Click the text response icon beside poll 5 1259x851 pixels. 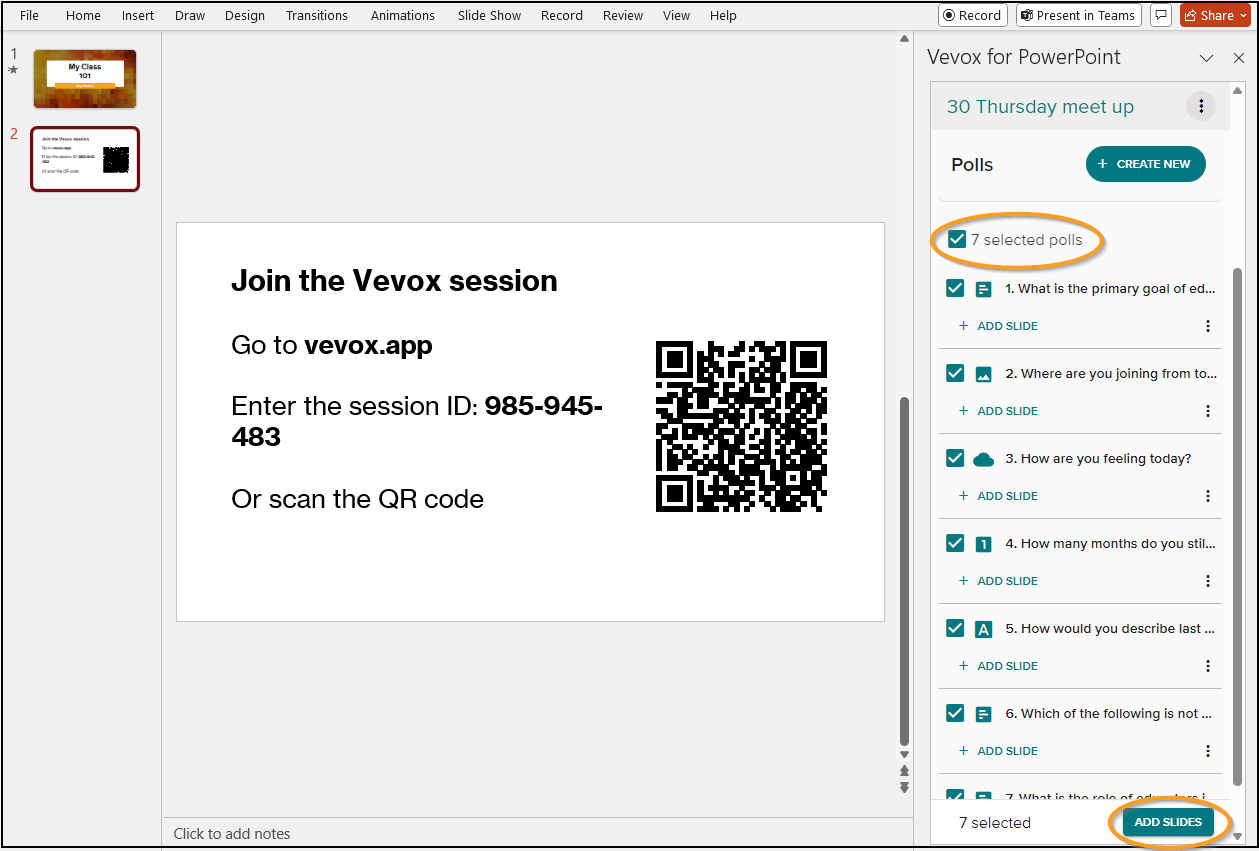click(983, 628)
